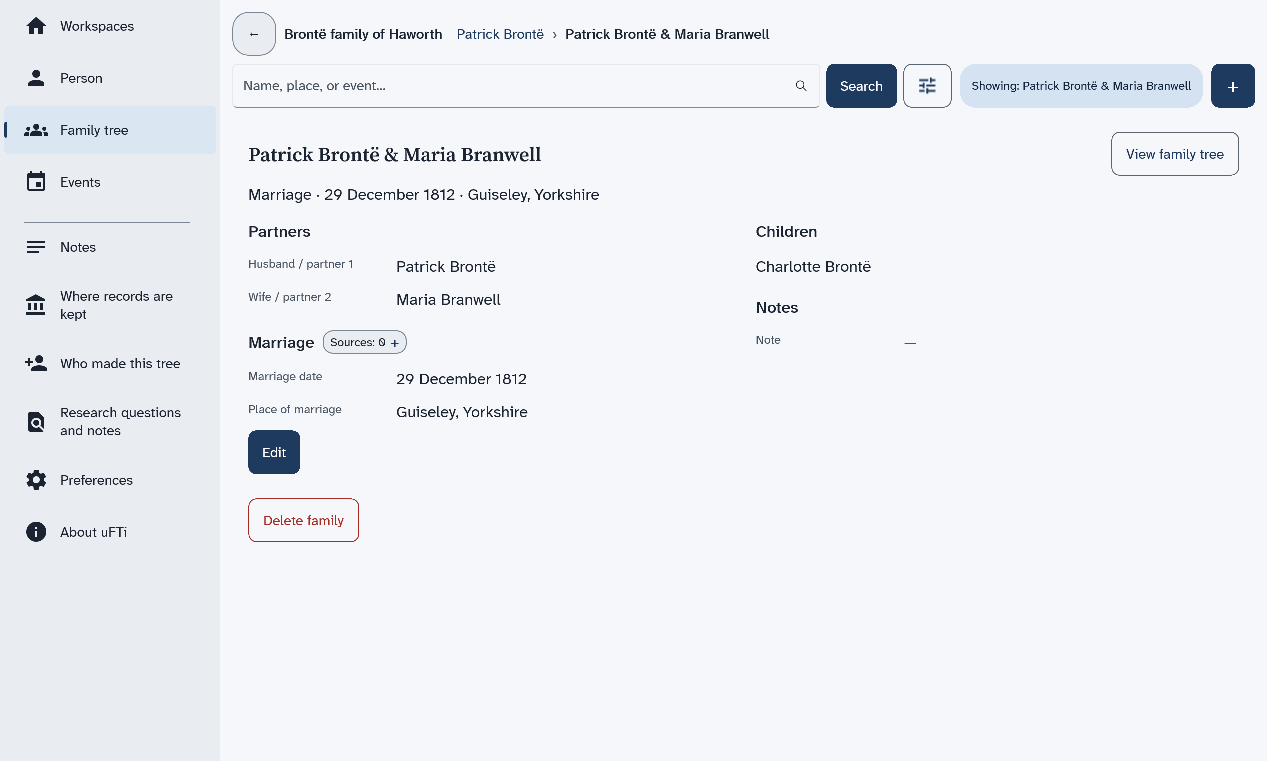
Task: Click the Brontë family of Haworth title
Action: pyautogui.click(x=363, y=34)
